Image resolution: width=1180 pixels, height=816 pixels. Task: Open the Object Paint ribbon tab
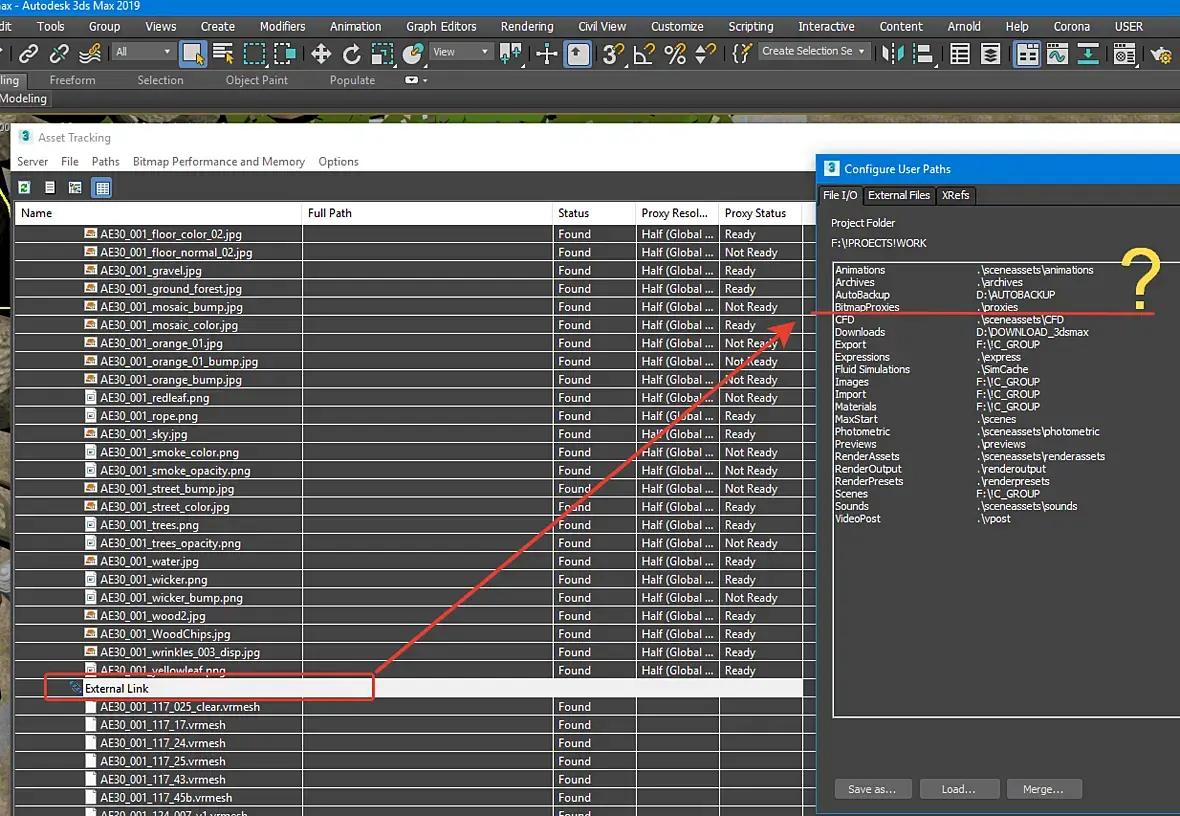coord(257,80)
